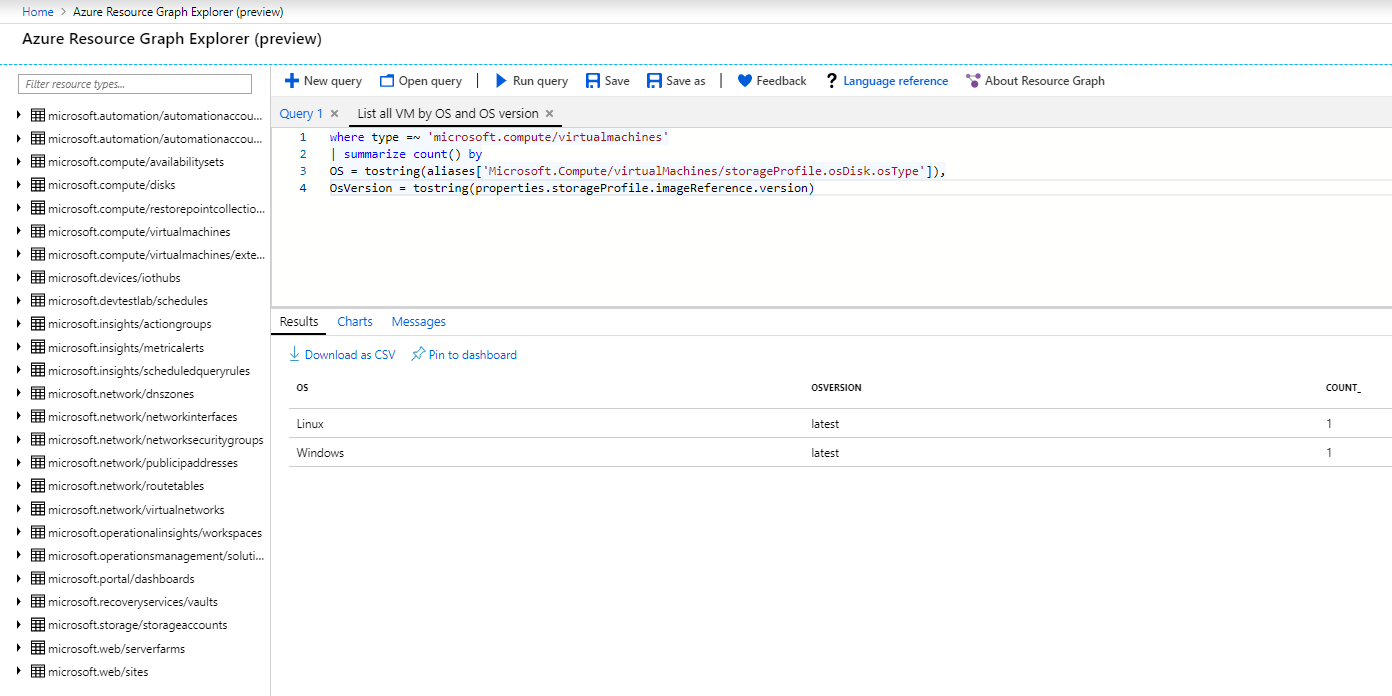This screenshot has width=1392, height=696.
Task: Expand microsoft.network/virtualnetworks tree node
Action: pos(19,509)
